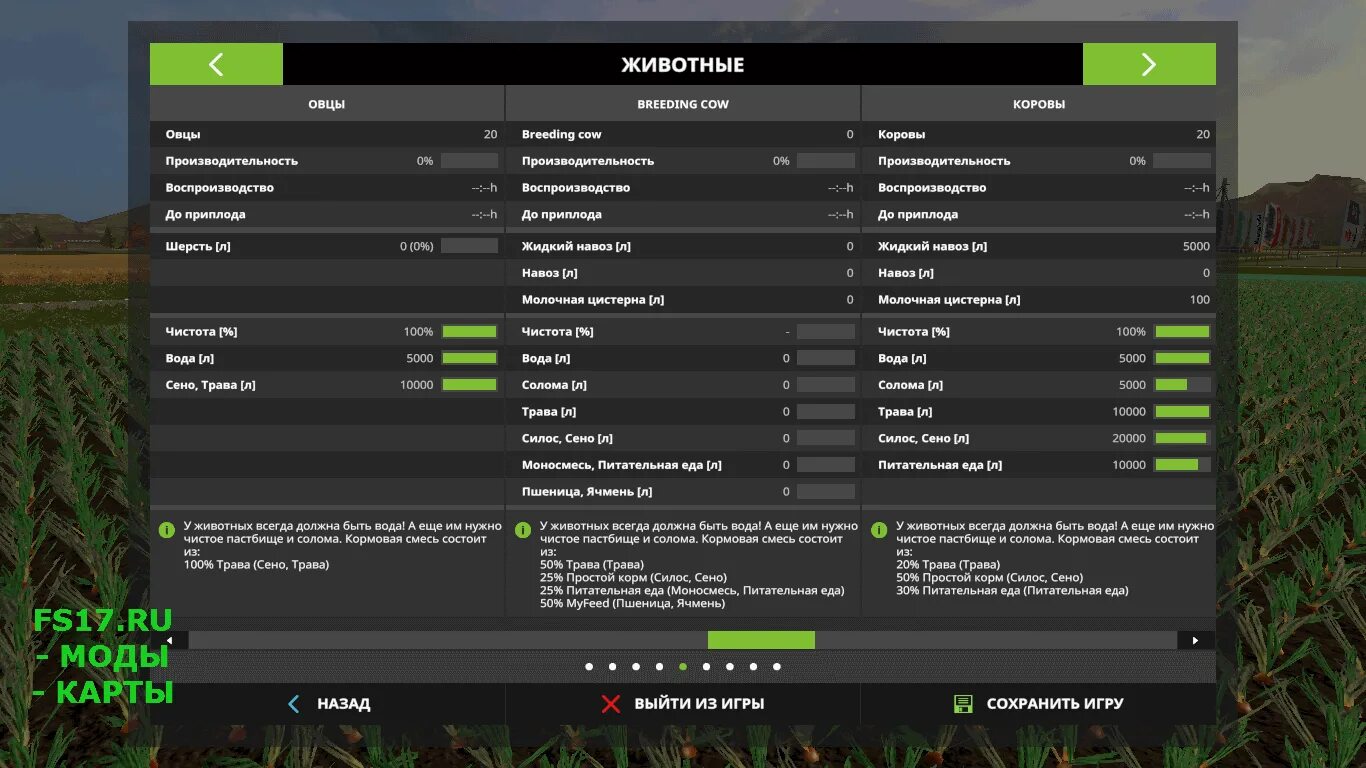Image resolution: width=1366 pixels, height=768 pixels.
Task: Click cows Чистота value 100%
Action: [x=1131, y=331]
